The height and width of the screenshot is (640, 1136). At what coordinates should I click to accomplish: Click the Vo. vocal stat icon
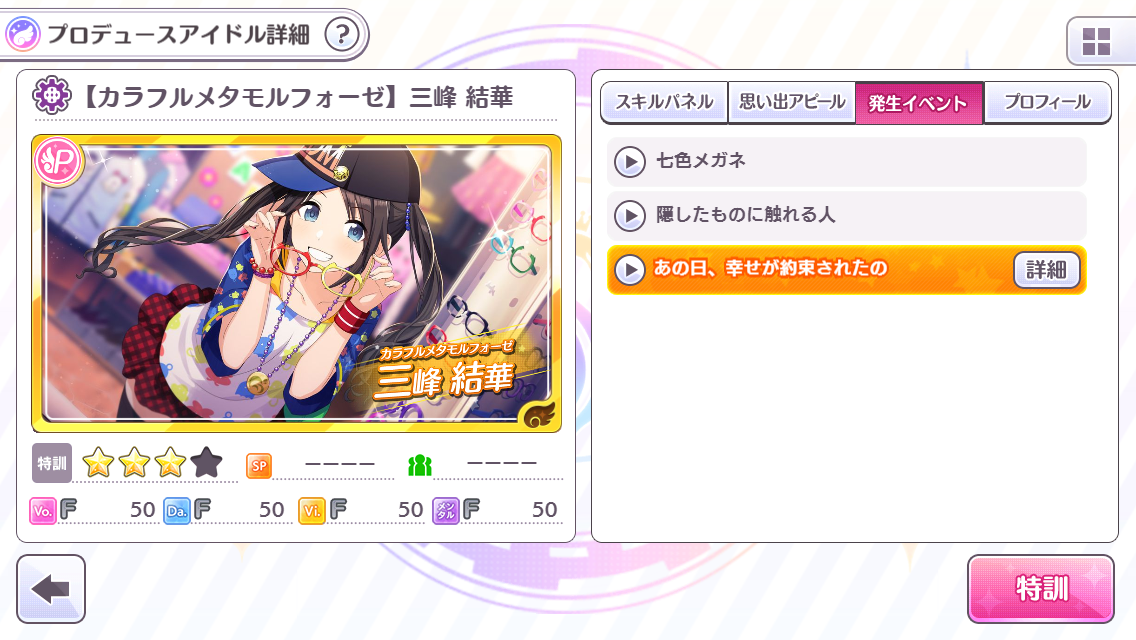[x=43, y=510]
